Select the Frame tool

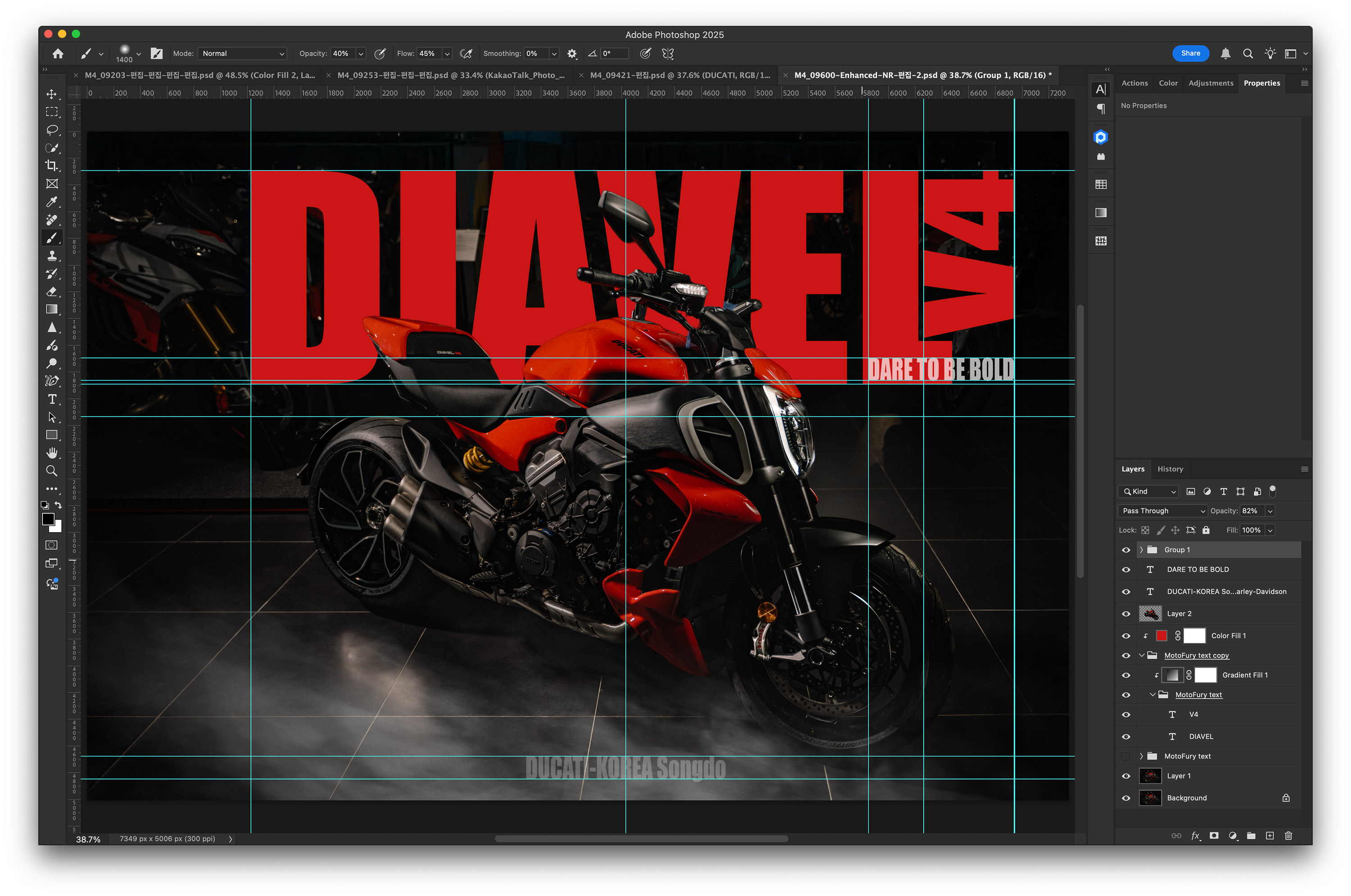pos(52,183)
